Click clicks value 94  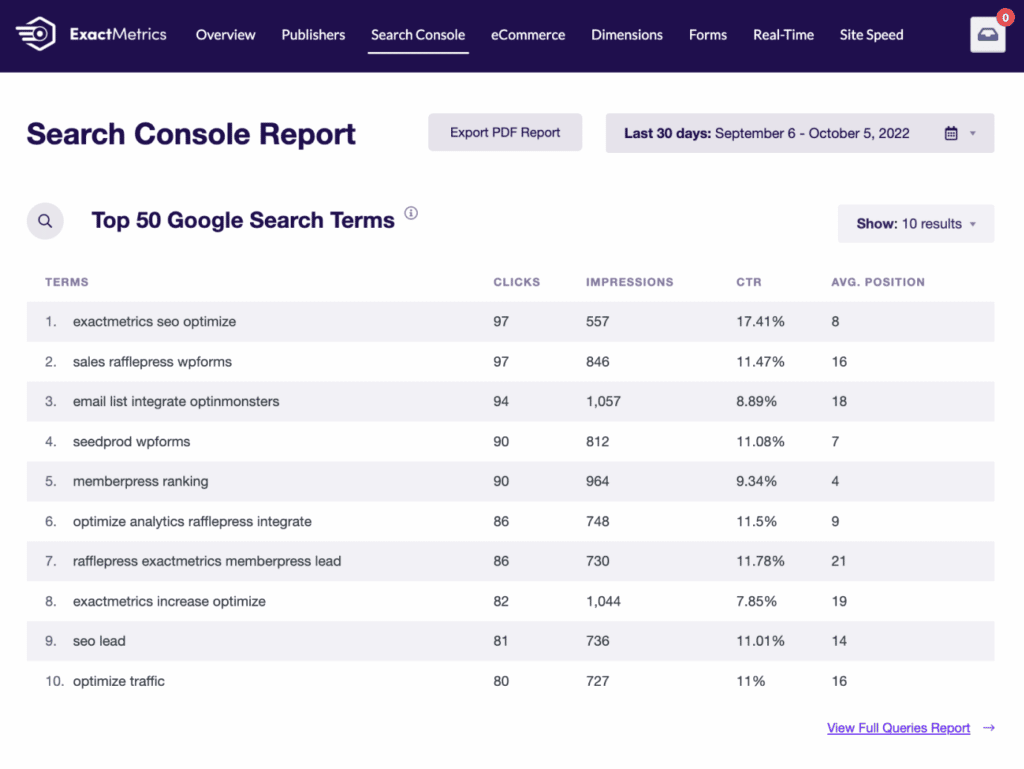click(x=501, y=401)
